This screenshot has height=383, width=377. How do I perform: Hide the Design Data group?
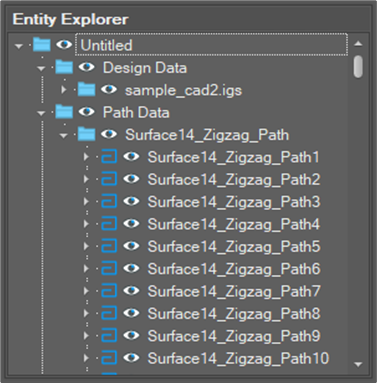click(x=86, y=67)
